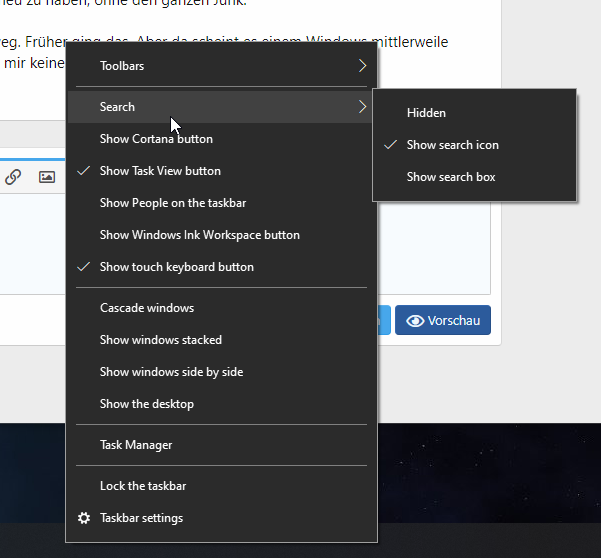This screenshot has height=558, width=601.
Task: Select Show search icon option
Action: tap(475, 145)
